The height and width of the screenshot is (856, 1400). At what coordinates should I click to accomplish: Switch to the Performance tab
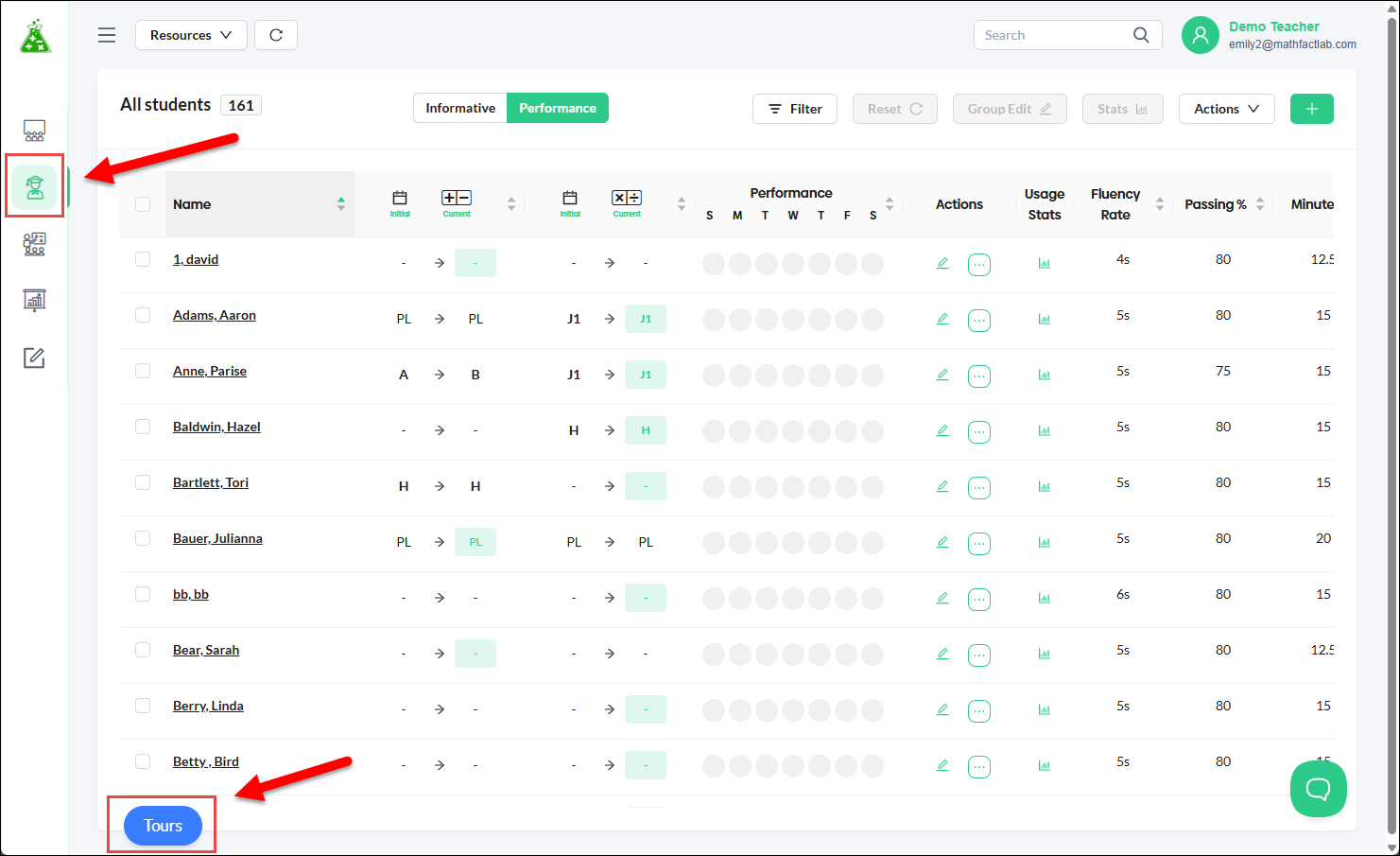(558, 108)
